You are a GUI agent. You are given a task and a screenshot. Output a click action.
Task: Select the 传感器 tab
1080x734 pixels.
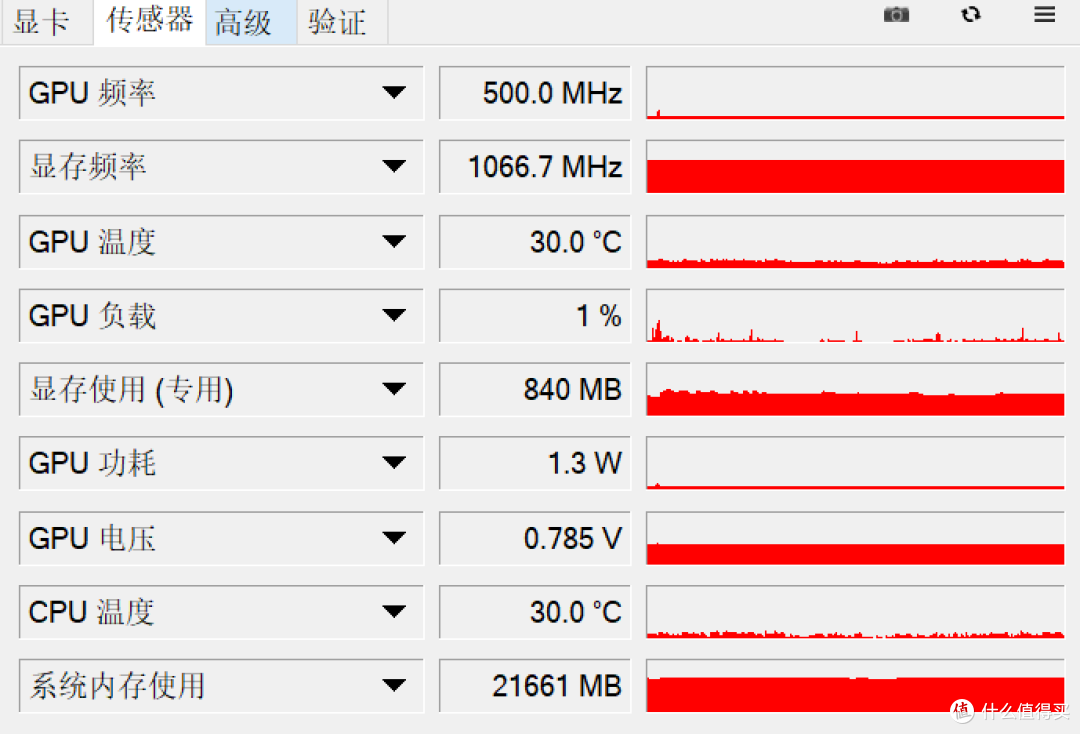(x=149, y=22)
